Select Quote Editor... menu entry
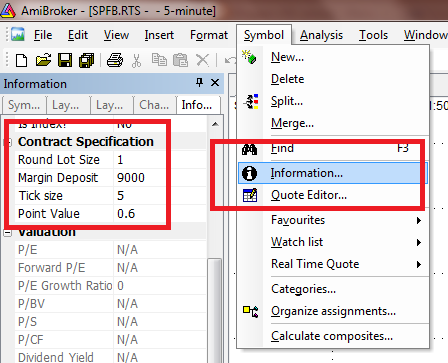448x363 pixels. click(333, 195)
